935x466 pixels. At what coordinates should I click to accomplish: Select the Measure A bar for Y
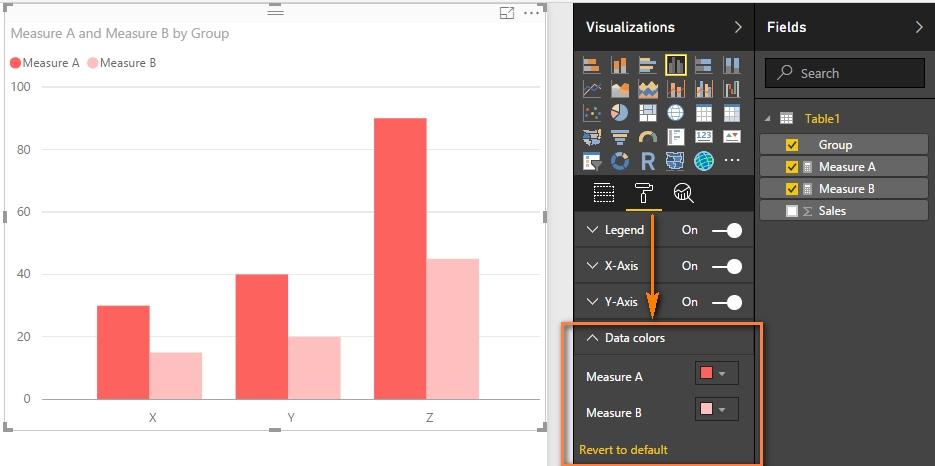pos(262,337)
